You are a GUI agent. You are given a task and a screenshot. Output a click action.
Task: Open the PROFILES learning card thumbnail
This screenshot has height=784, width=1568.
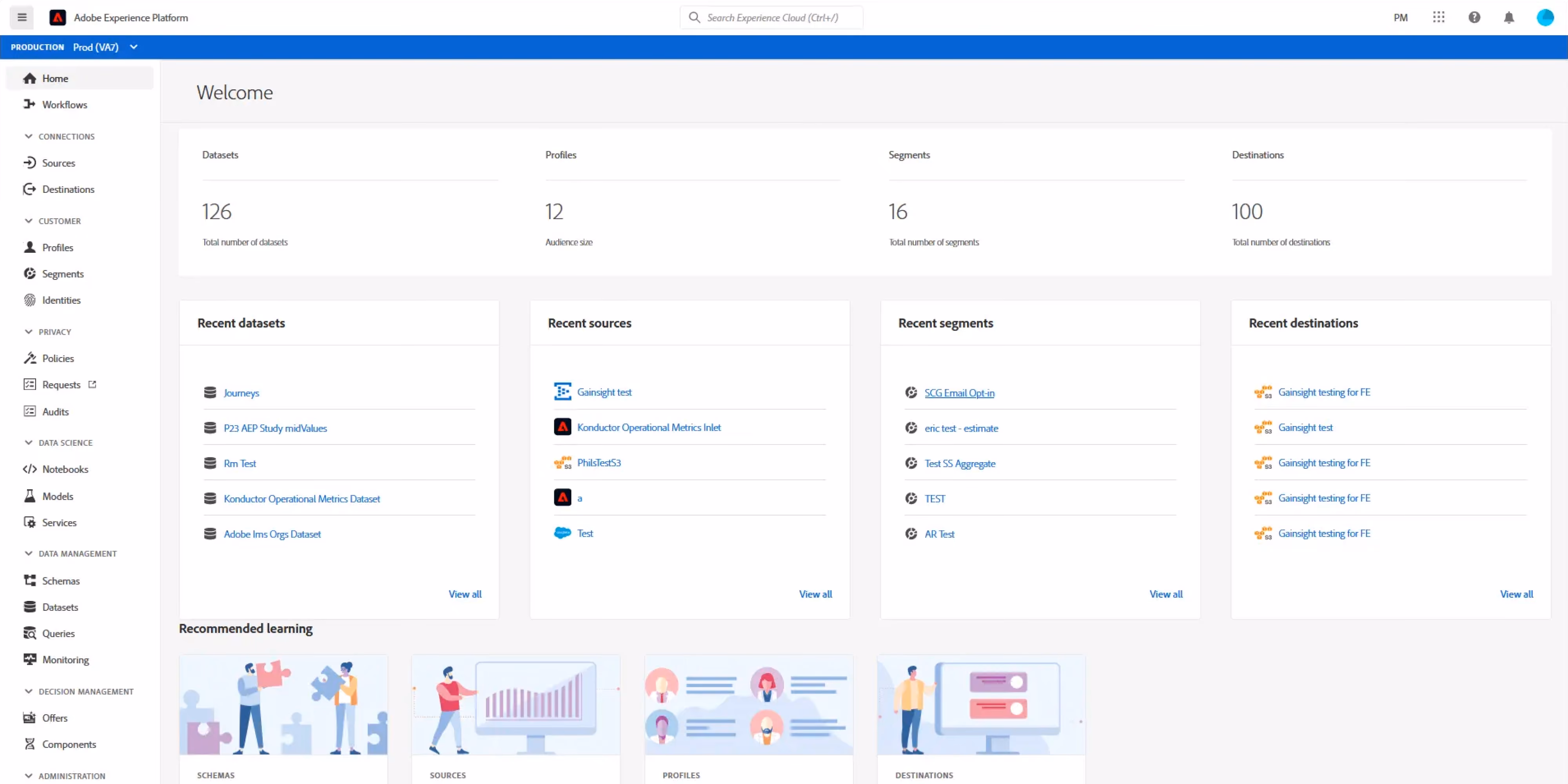click(x=749, y=705)
